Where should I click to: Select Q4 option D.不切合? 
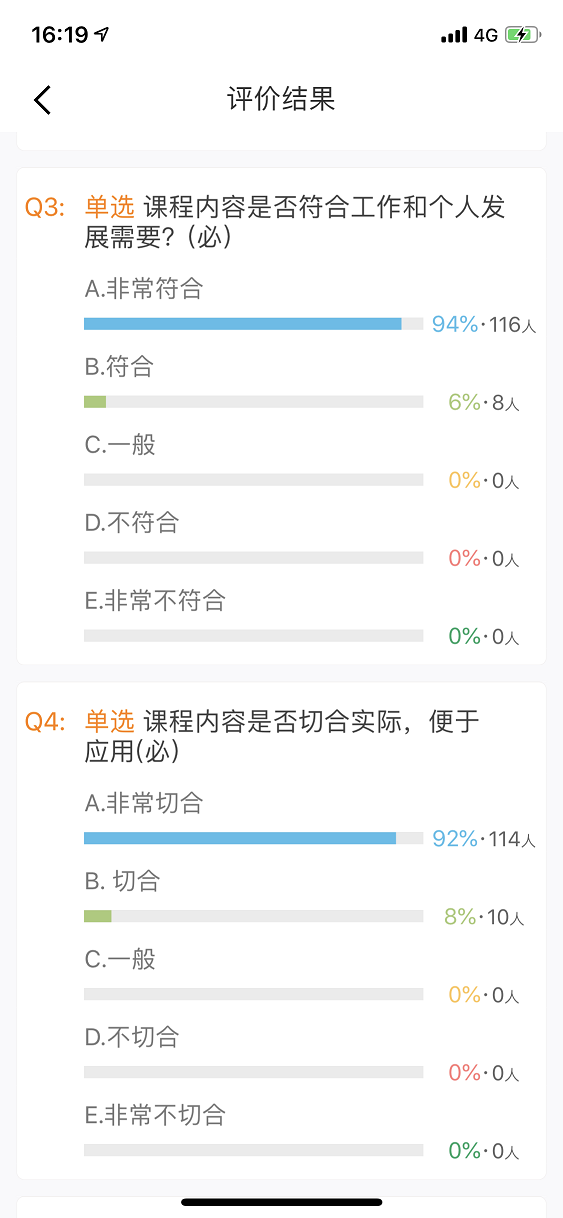pyautogui.click(x=131, y=1037)
